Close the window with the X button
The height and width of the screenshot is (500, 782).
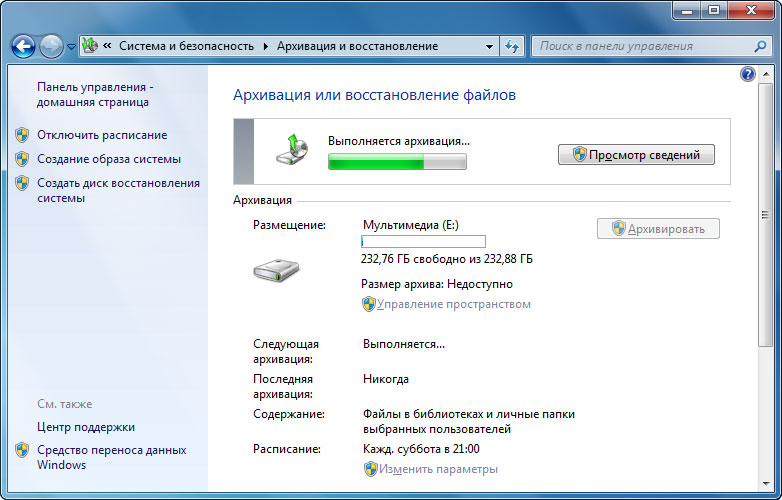[x=751, y=10]
